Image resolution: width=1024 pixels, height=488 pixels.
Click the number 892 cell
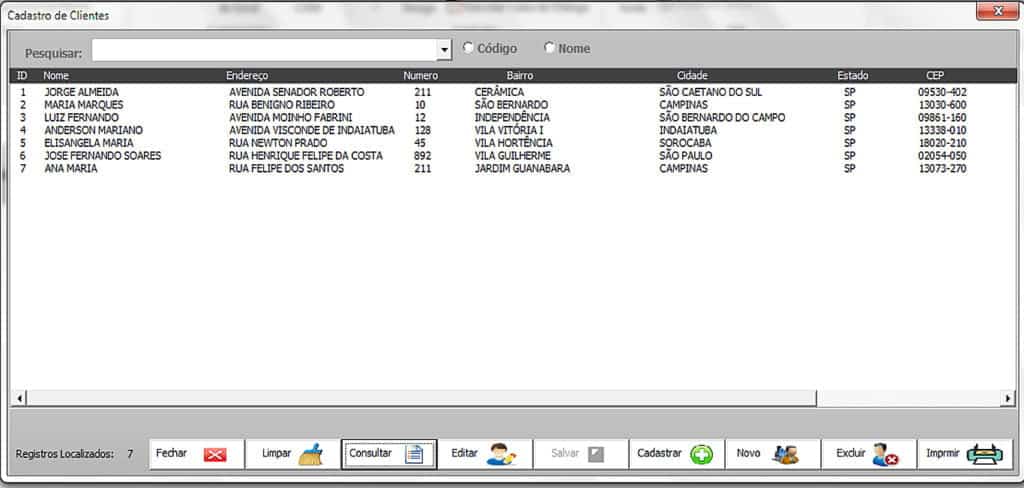[x=423, y=156]
